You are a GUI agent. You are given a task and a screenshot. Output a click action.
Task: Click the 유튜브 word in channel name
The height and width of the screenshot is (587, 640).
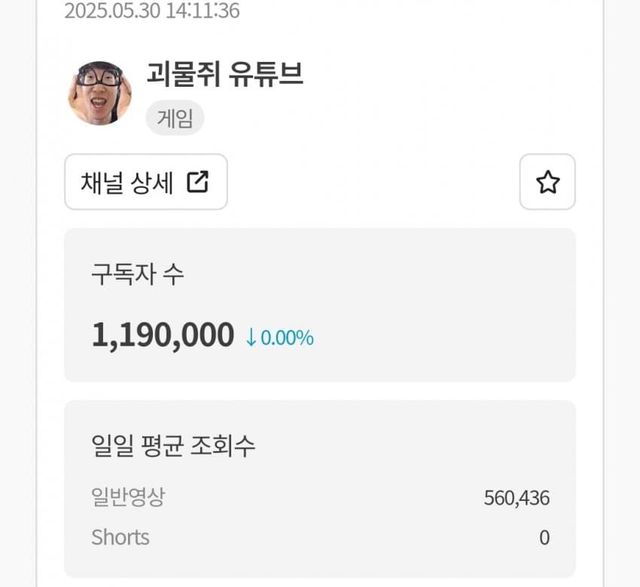tap(264, 74)
